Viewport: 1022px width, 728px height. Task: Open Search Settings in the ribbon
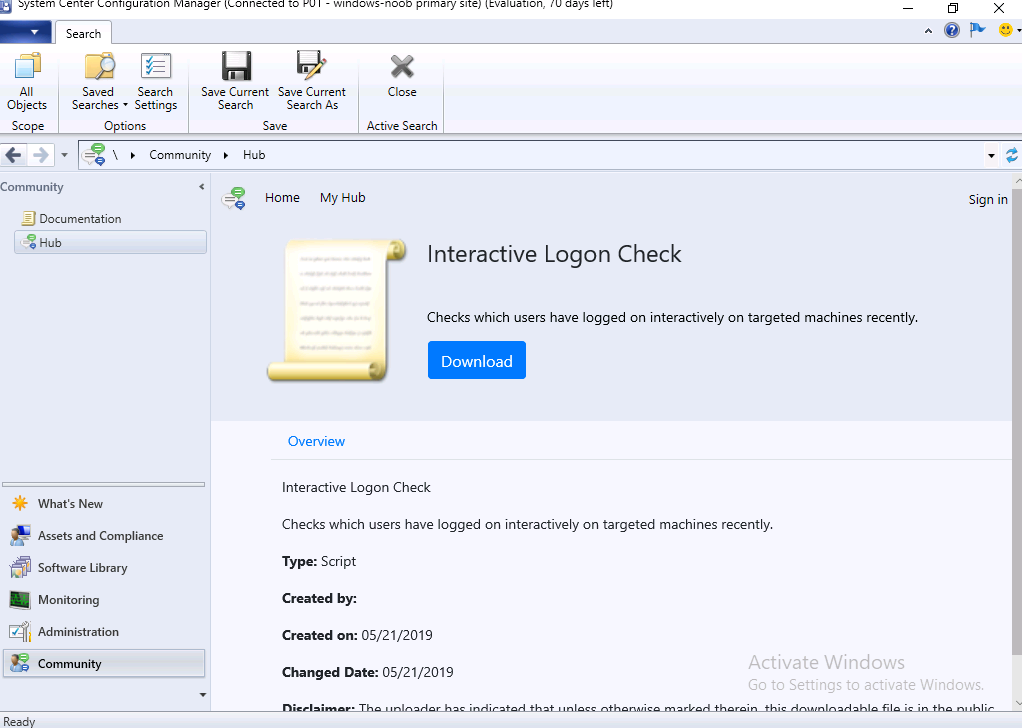155,81
